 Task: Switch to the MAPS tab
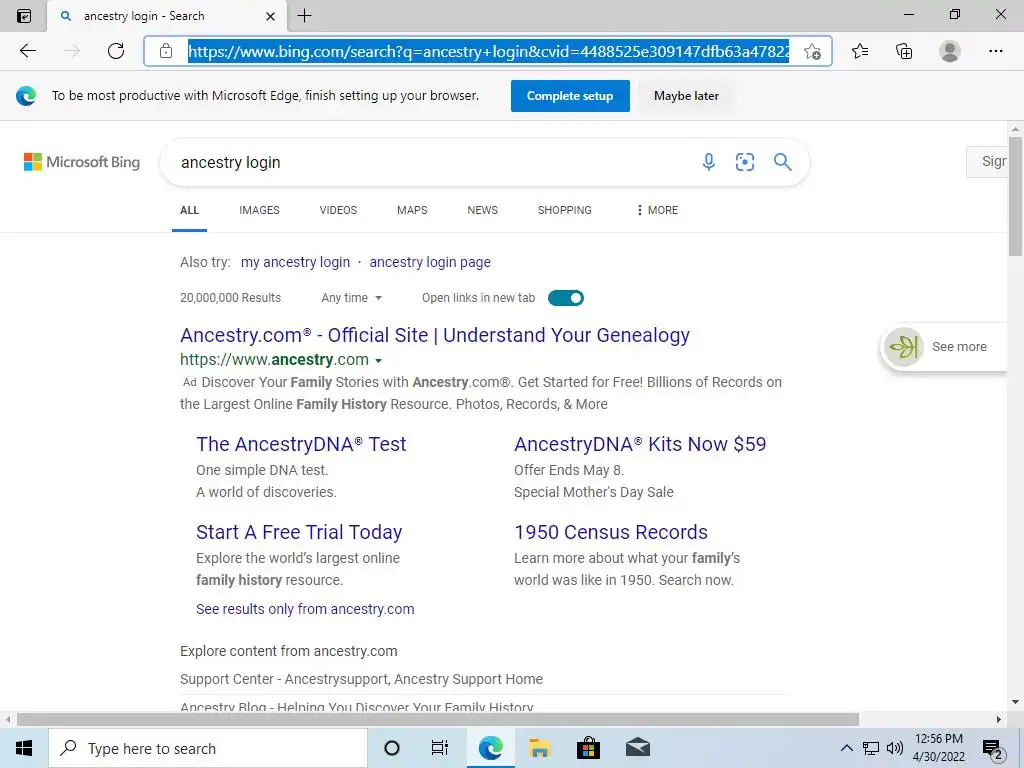(x=412, y=210)
